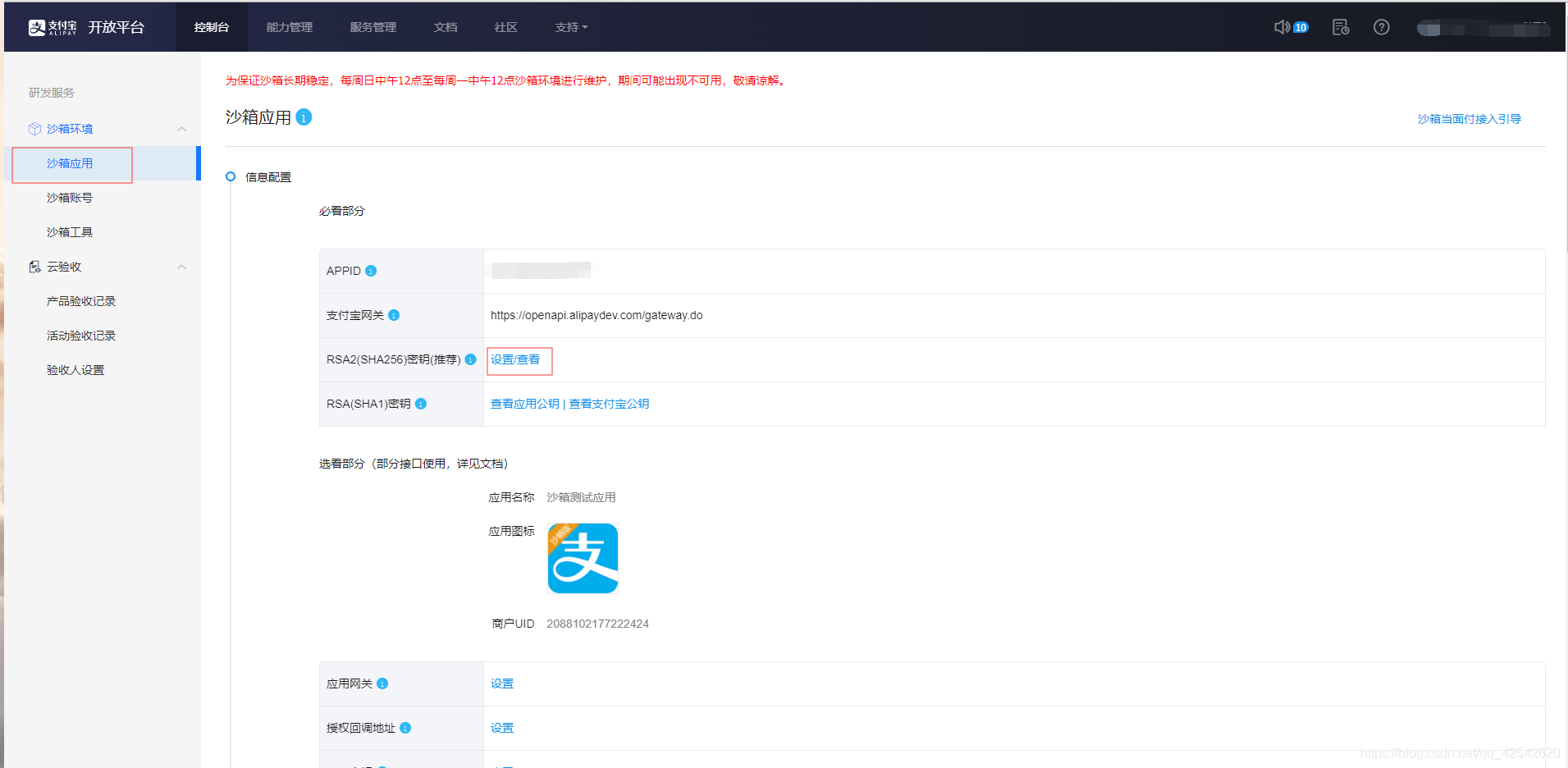Click the Alipay 开放平台 logo
Image resolution: width=1568 pixels, height=768 pixels.
click(x=85, y=26)
